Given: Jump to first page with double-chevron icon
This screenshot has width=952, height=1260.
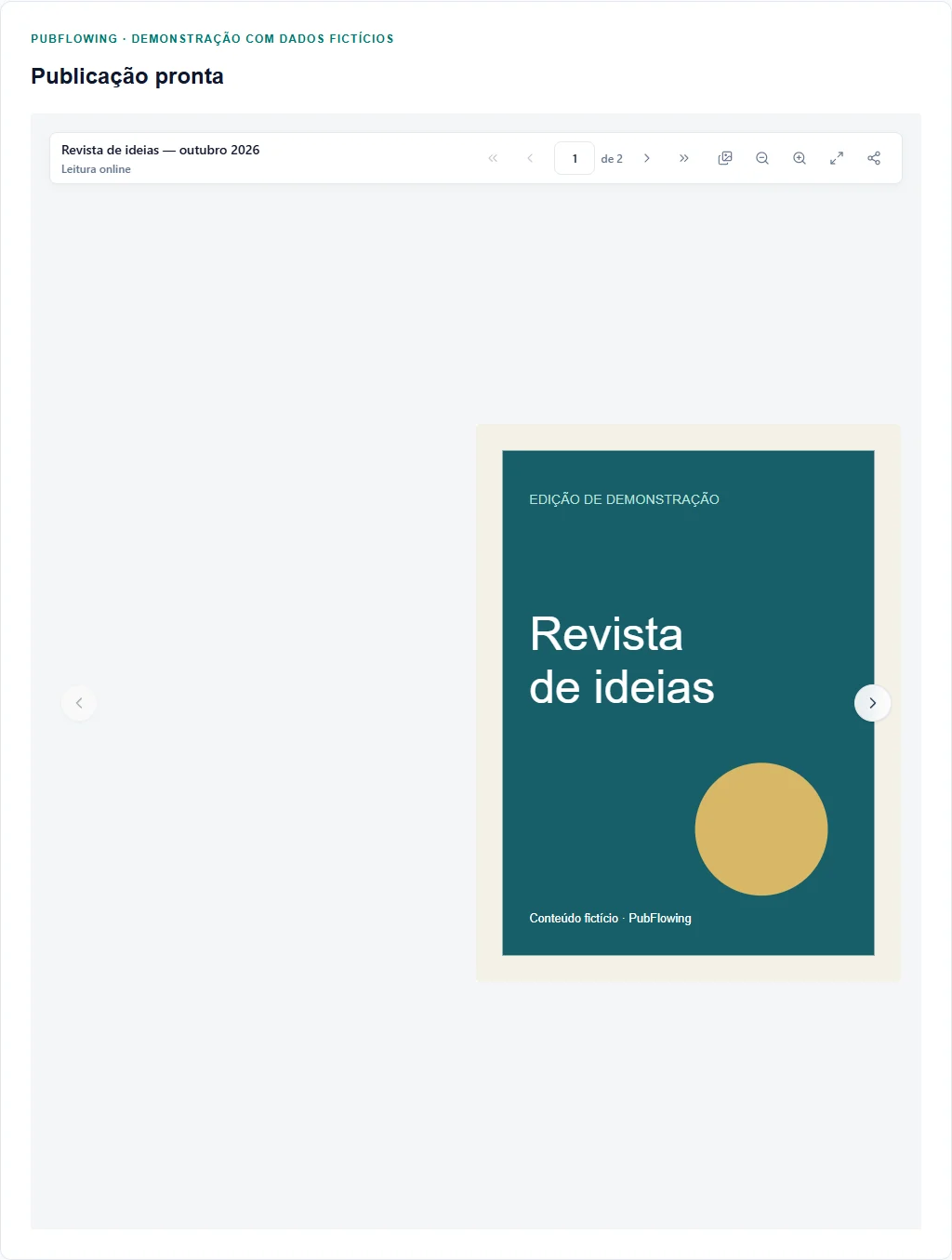Looking at the screenshot, I should [x=493, y=158].
